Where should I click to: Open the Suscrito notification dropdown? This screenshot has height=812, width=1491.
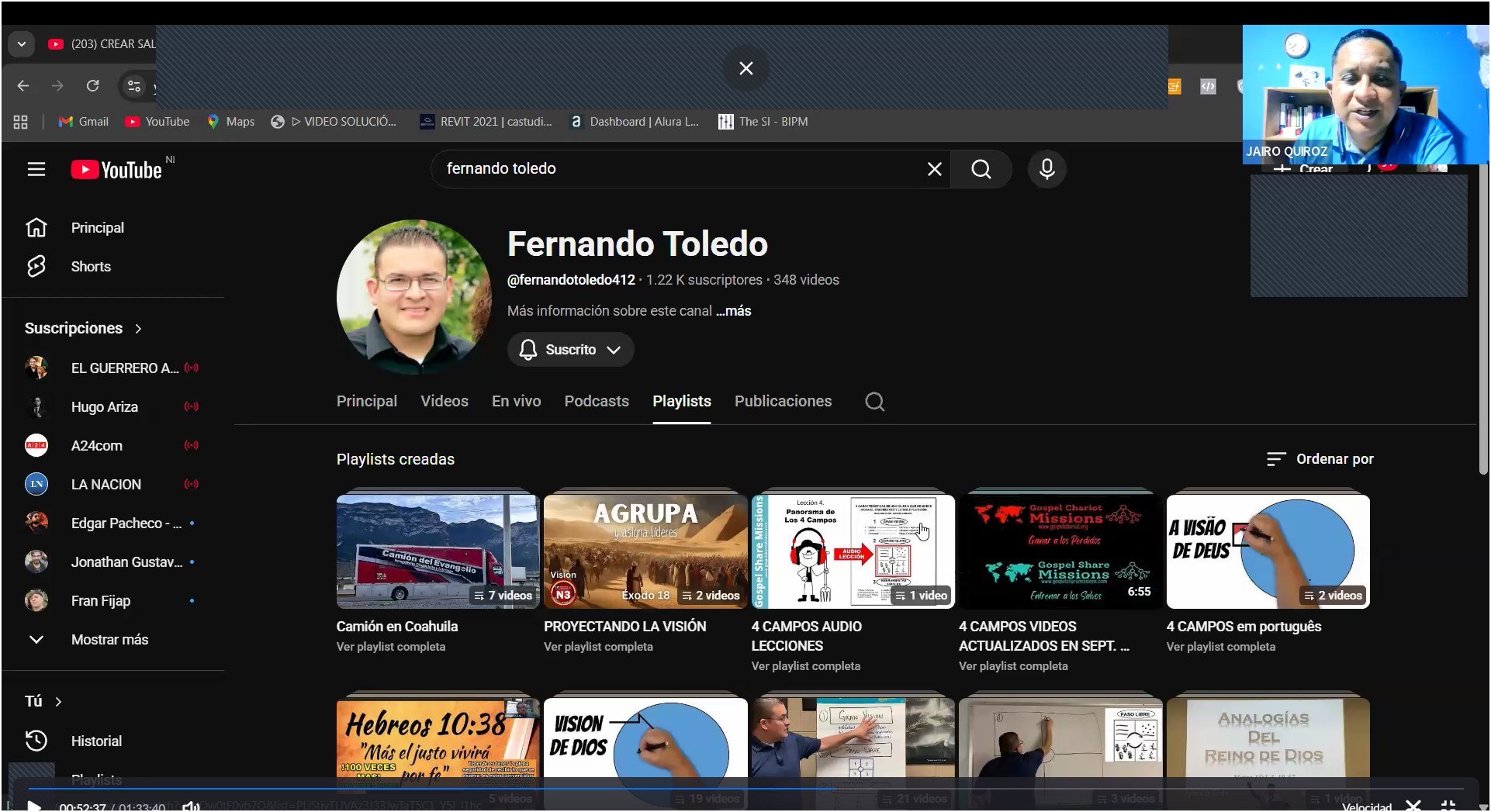pyautogui.click(x=570, y=350)
